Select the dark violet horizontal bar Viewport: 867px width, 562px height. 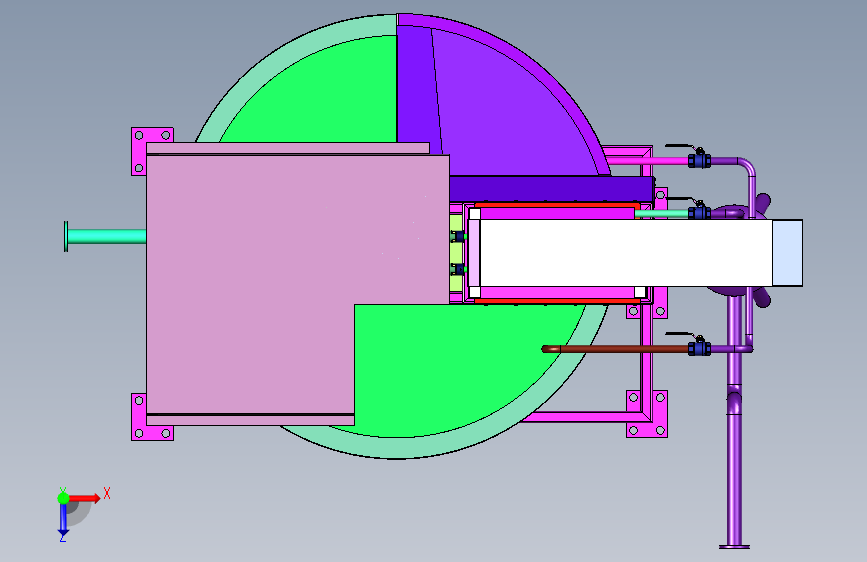coord(551,189)
